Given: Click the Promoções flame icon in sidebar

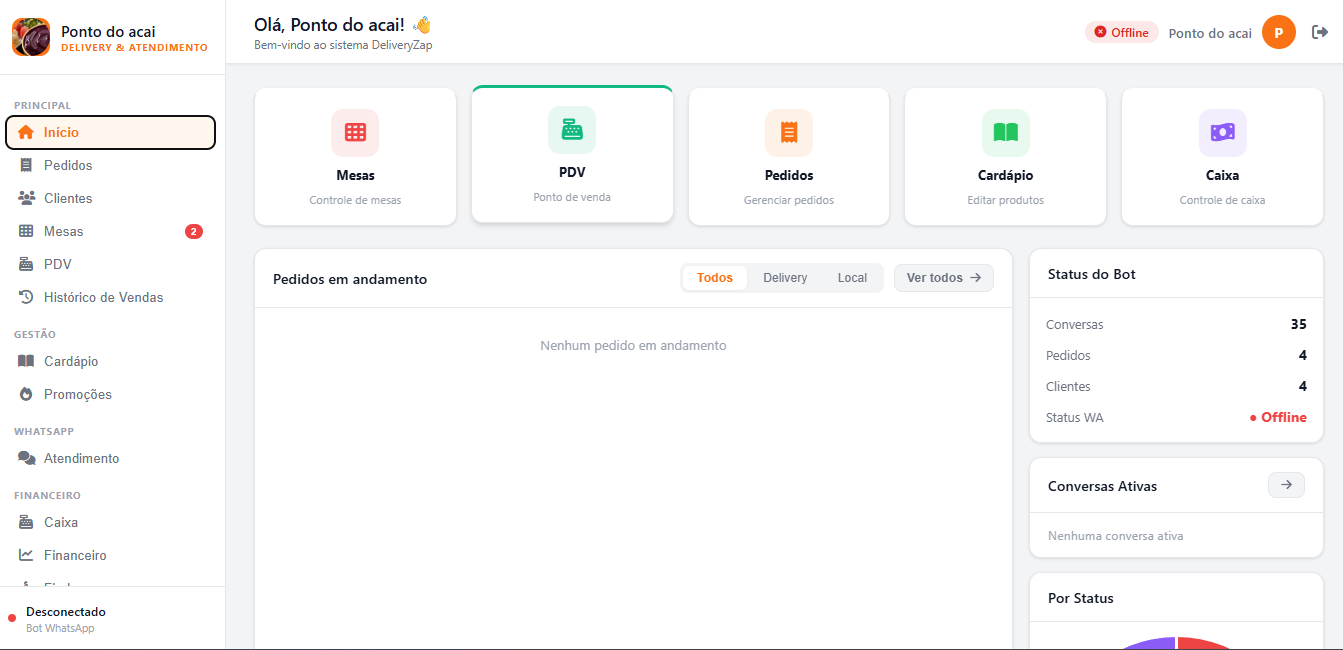Looking at the screenshot, I should (26, 394).
